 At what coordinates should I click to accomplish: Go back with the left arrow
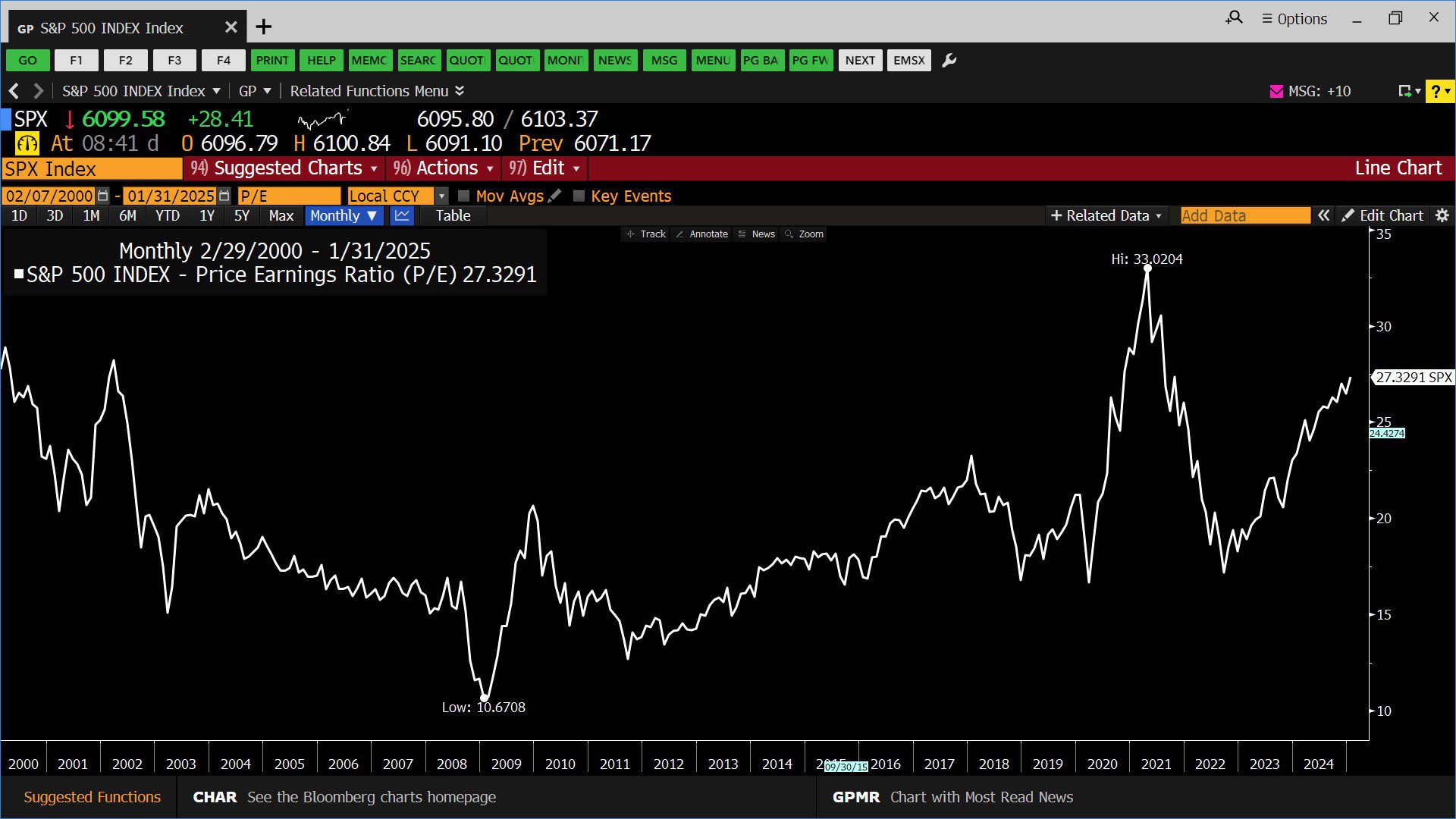(14, 92)
